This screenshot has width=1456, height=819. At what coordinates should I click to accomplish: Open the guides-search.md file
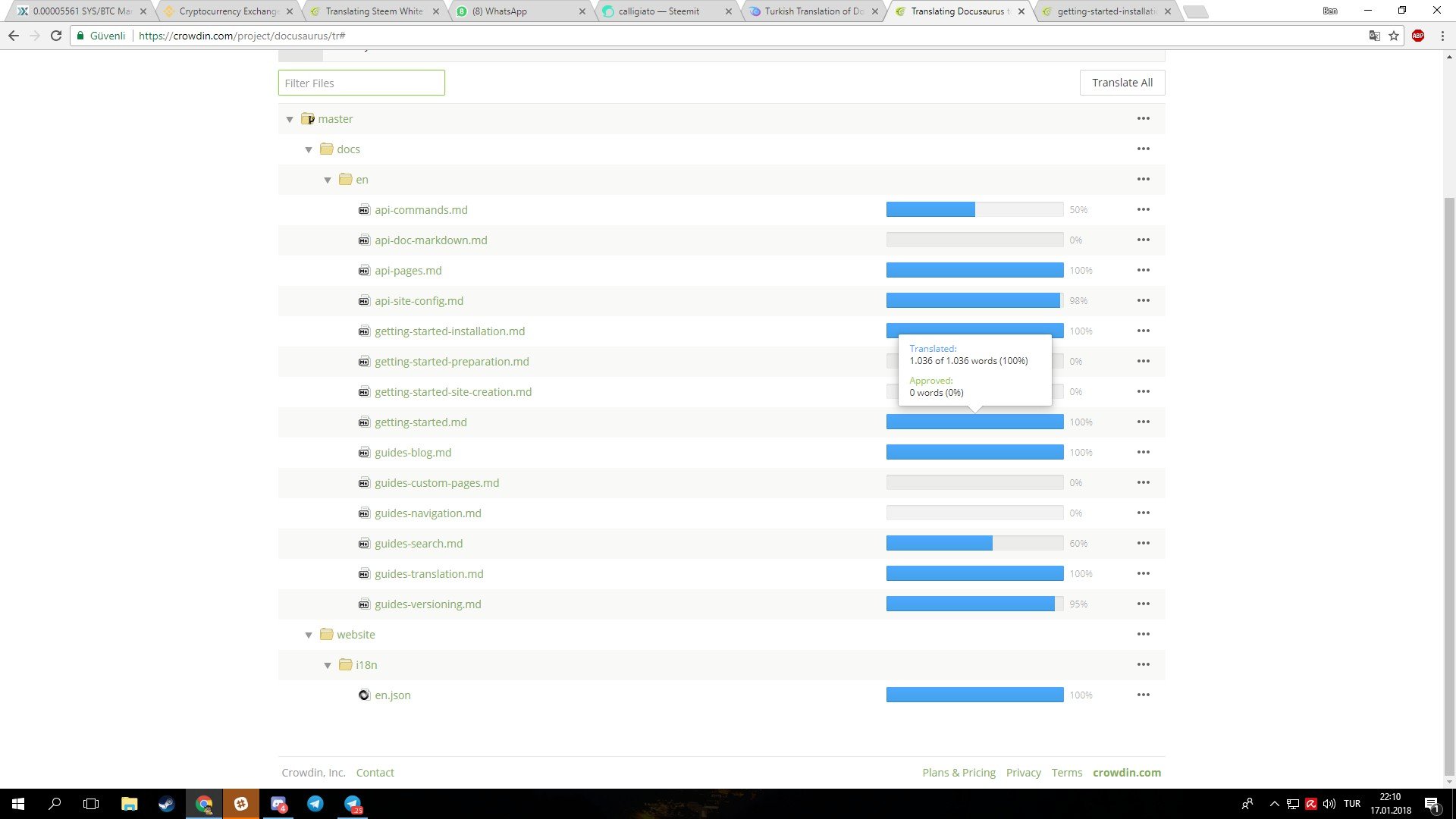pyautogui.click(x=419, y=544)
